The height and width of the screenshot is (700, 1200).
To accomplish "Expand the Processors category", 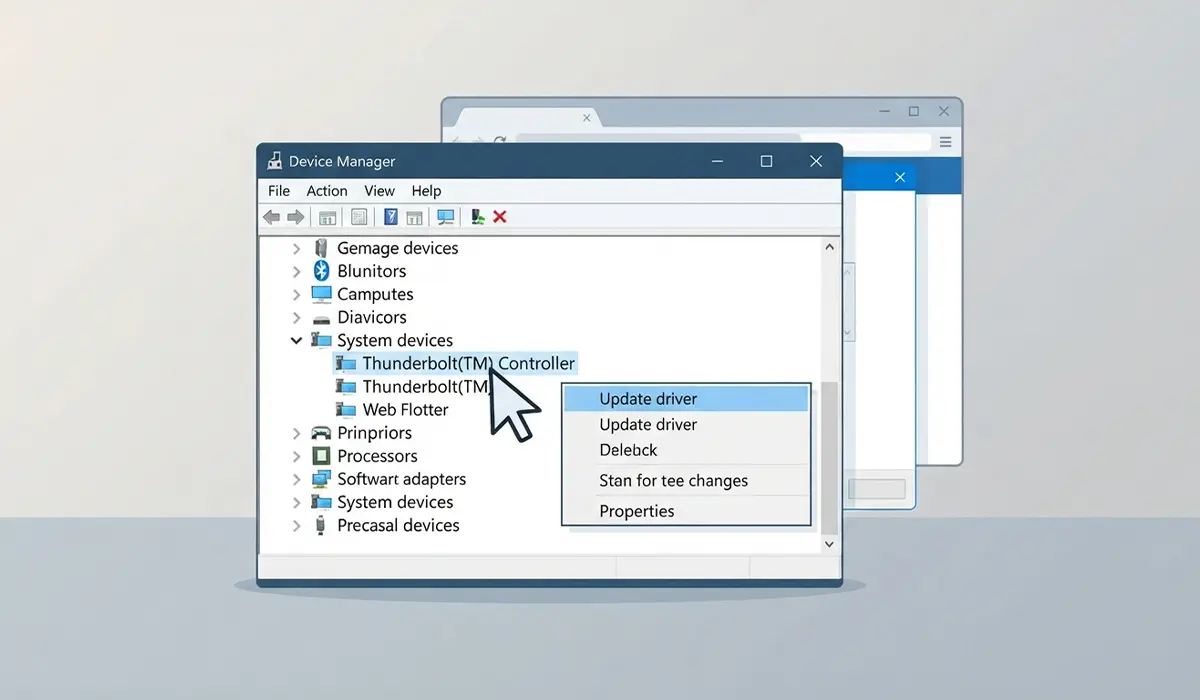I will [x=297, y=456].
